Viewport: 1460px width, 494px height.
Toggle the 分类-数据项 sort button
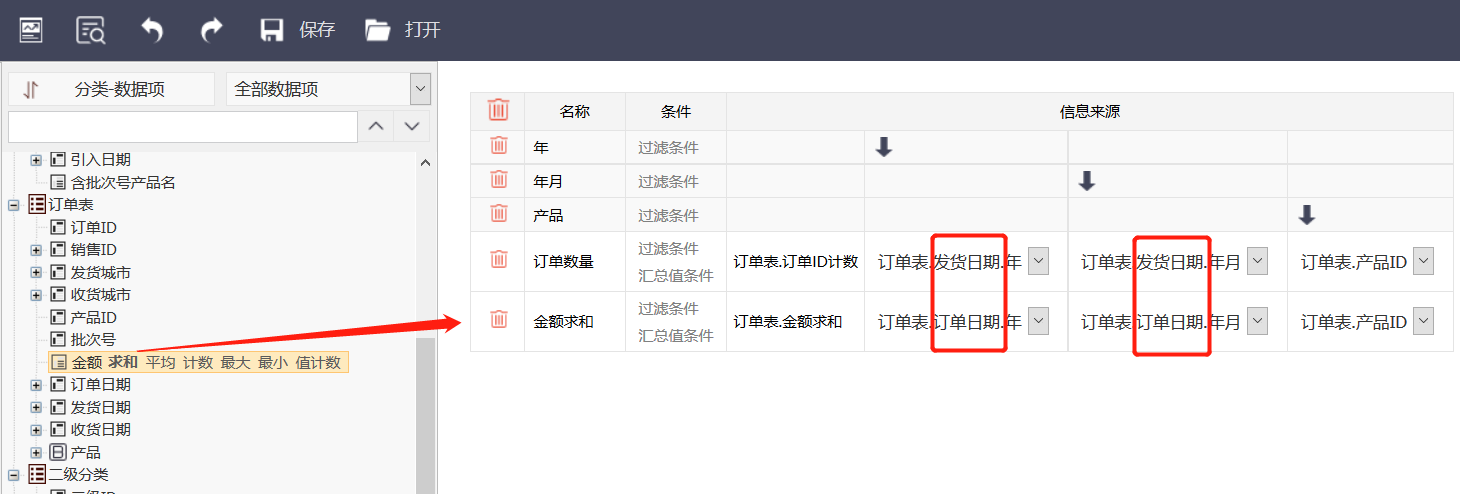point(111,89)
